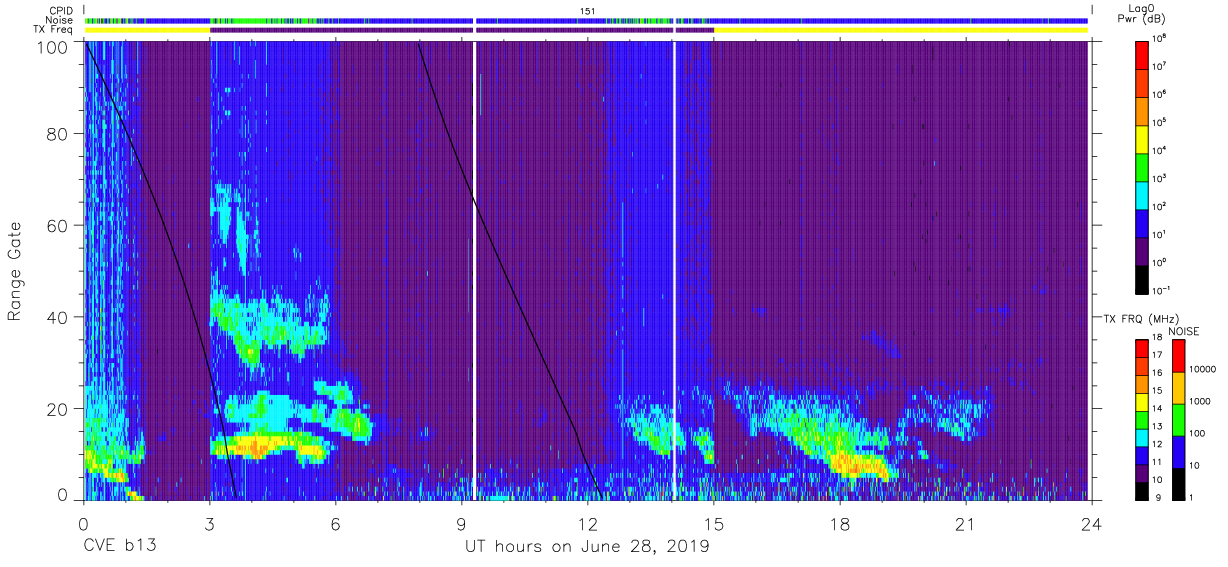Click the 'TX Freq' row label above the plot
This screenshot has width=1228, height=567.
click(x=53, y=30)
